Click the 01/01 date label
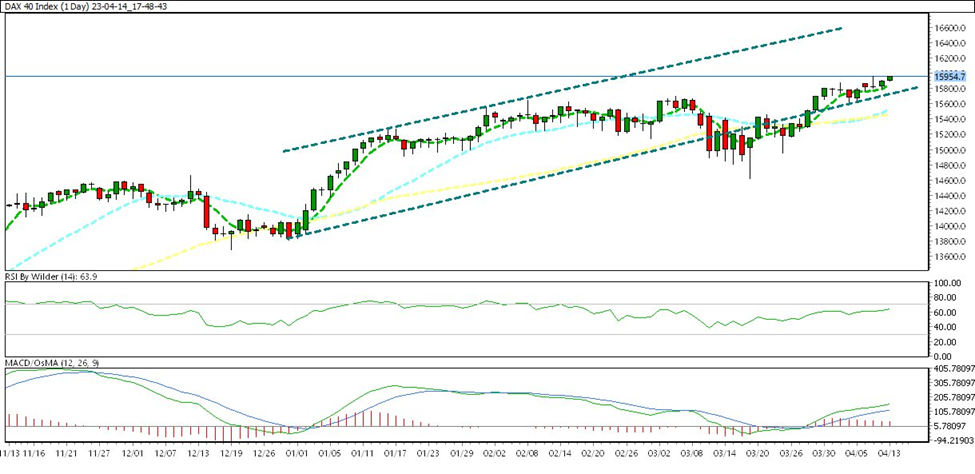This screenshot has width=975, height=474. point(296,454)
